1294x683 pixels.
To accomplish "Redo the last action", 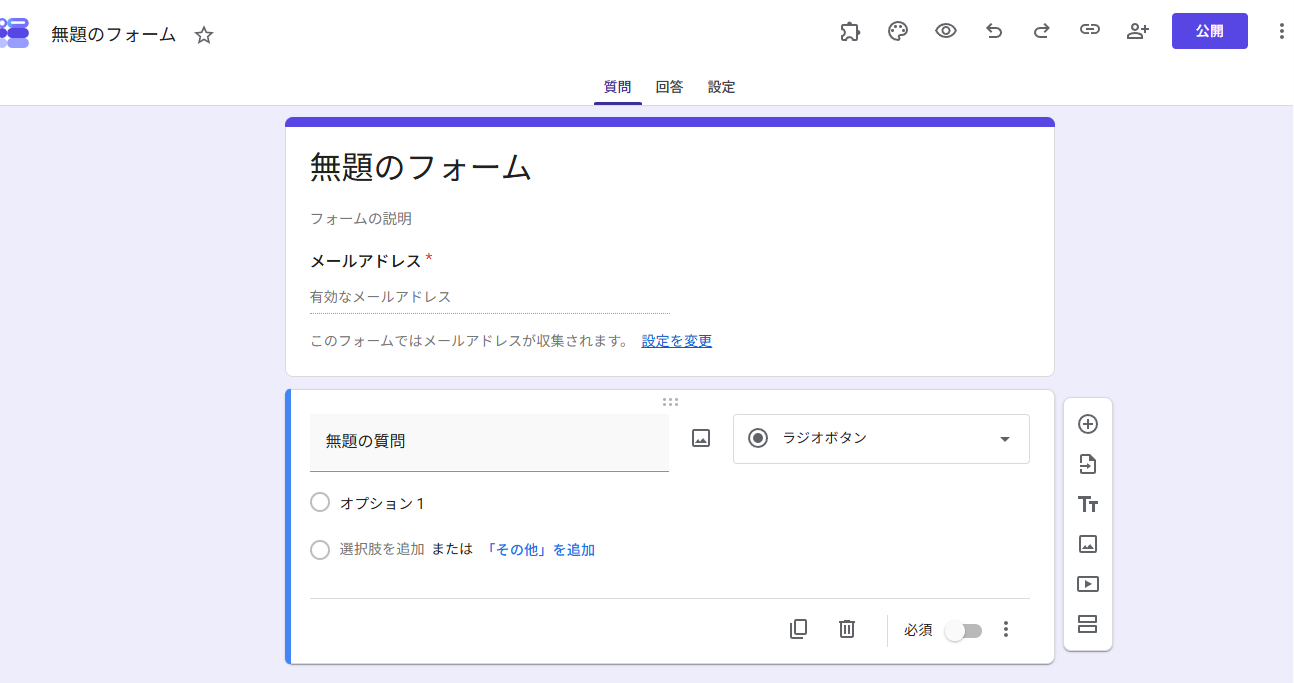I will 1042,31.
